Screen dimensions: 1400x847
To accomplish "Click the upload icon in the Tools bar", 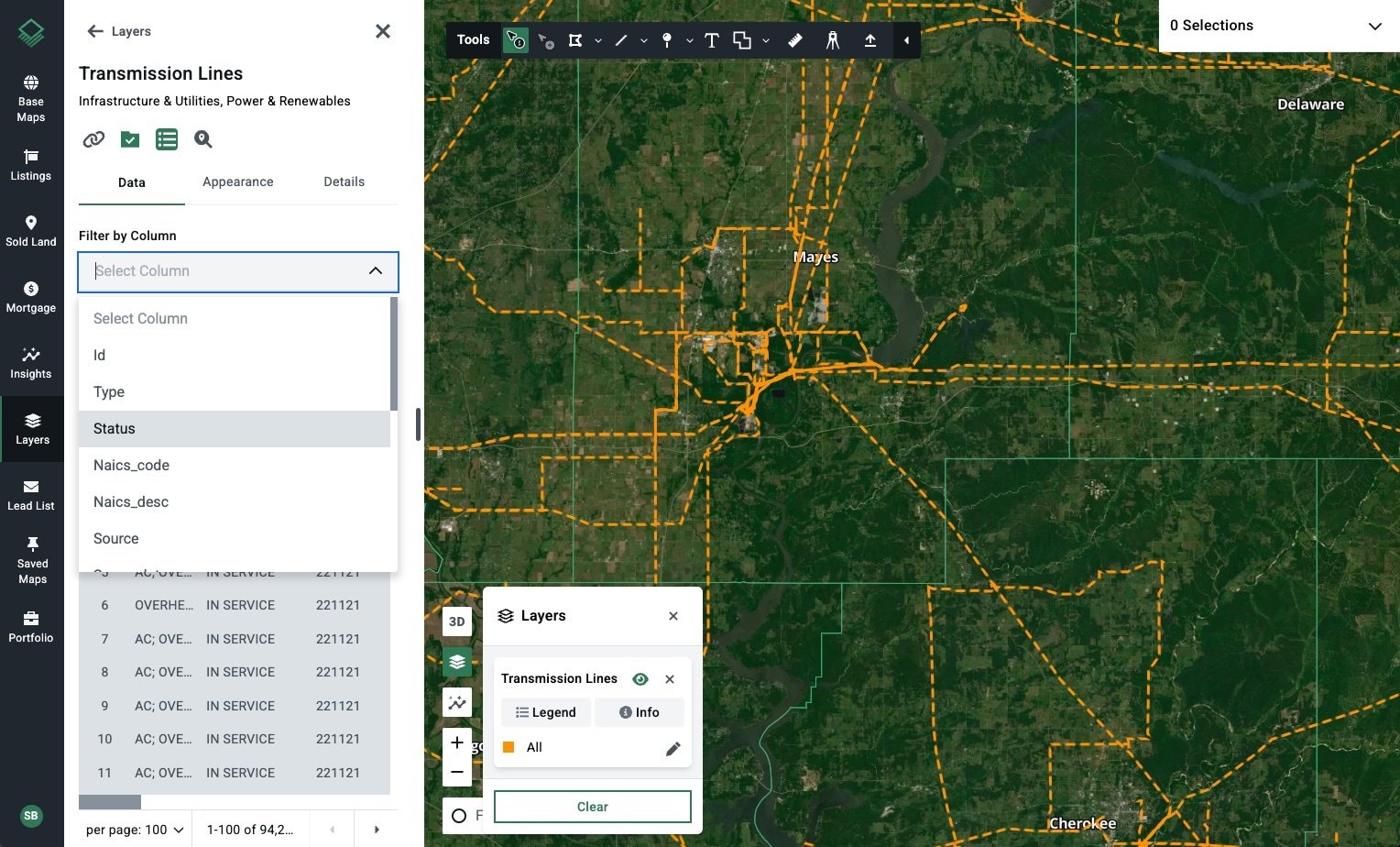I will (870, 39).
